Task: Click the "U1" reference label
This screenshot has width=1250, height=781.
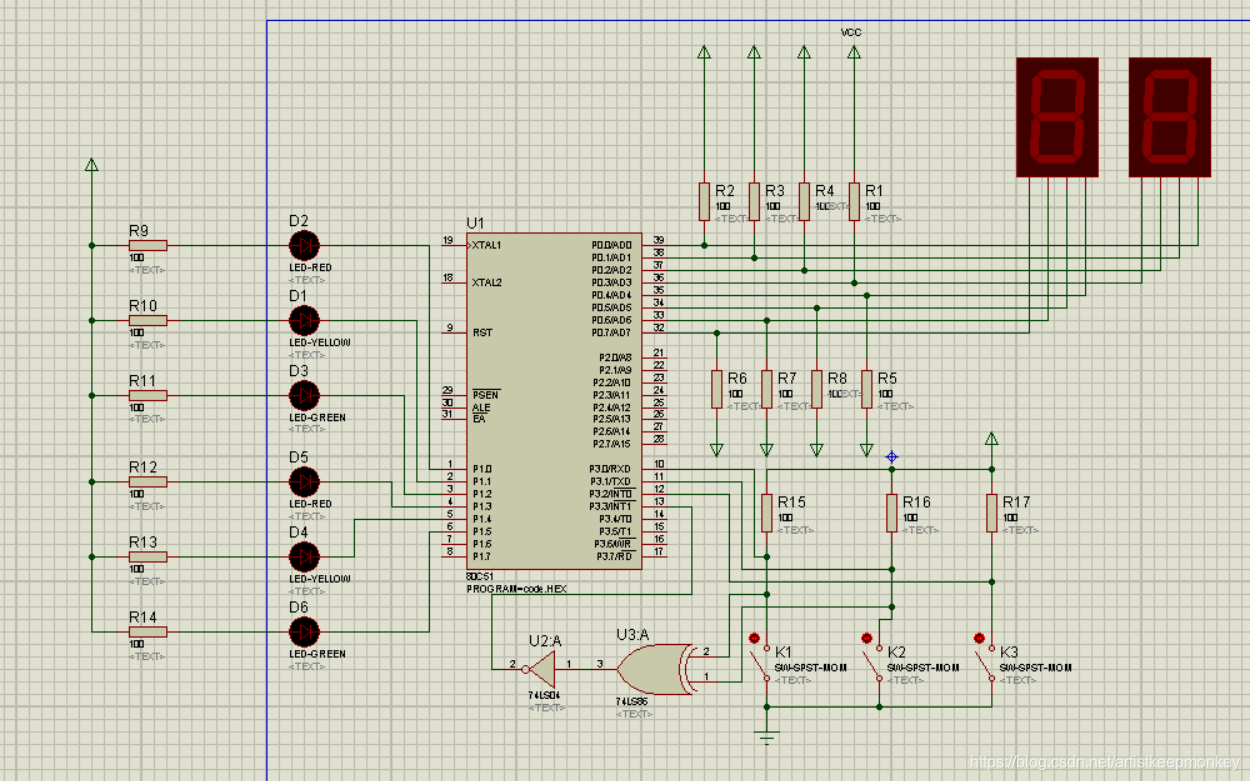Action: click(x=475, y=223)
